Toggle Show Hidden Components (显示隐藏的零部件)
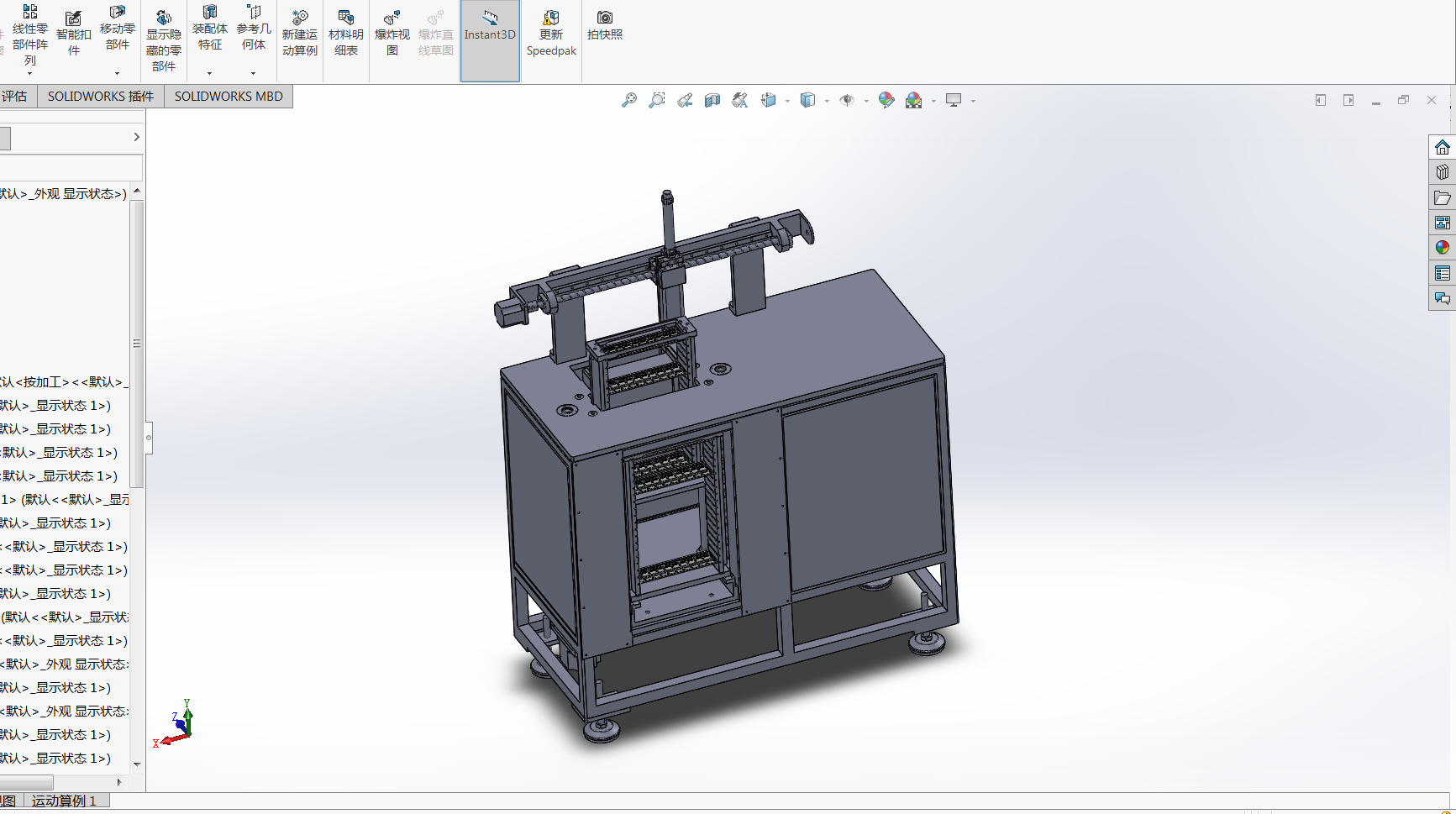Image resolution: width=1456 pixels, height=814 pixels. (x=164, y=40)
